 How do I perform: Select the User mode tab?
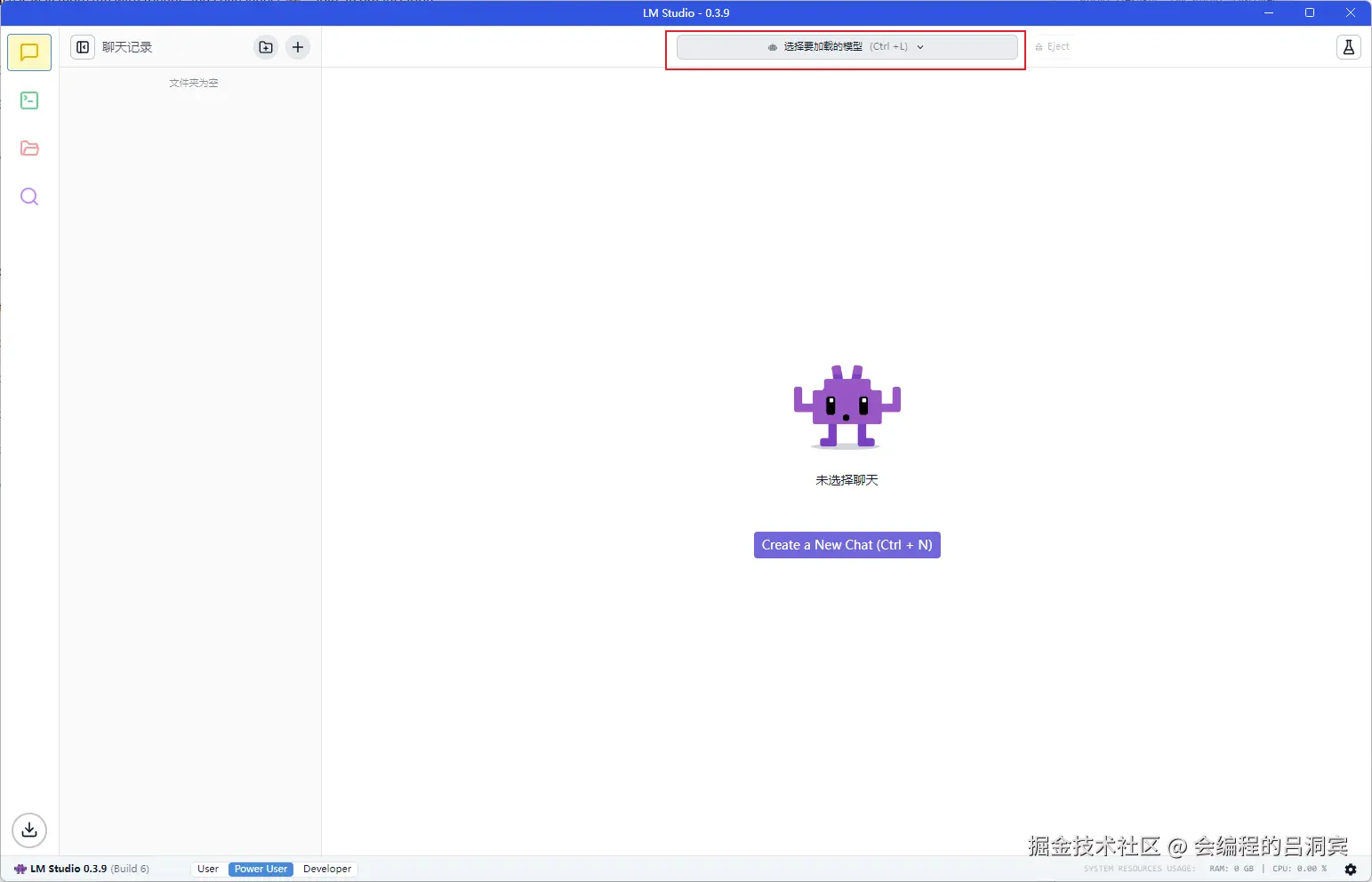[x=208, y=869]
